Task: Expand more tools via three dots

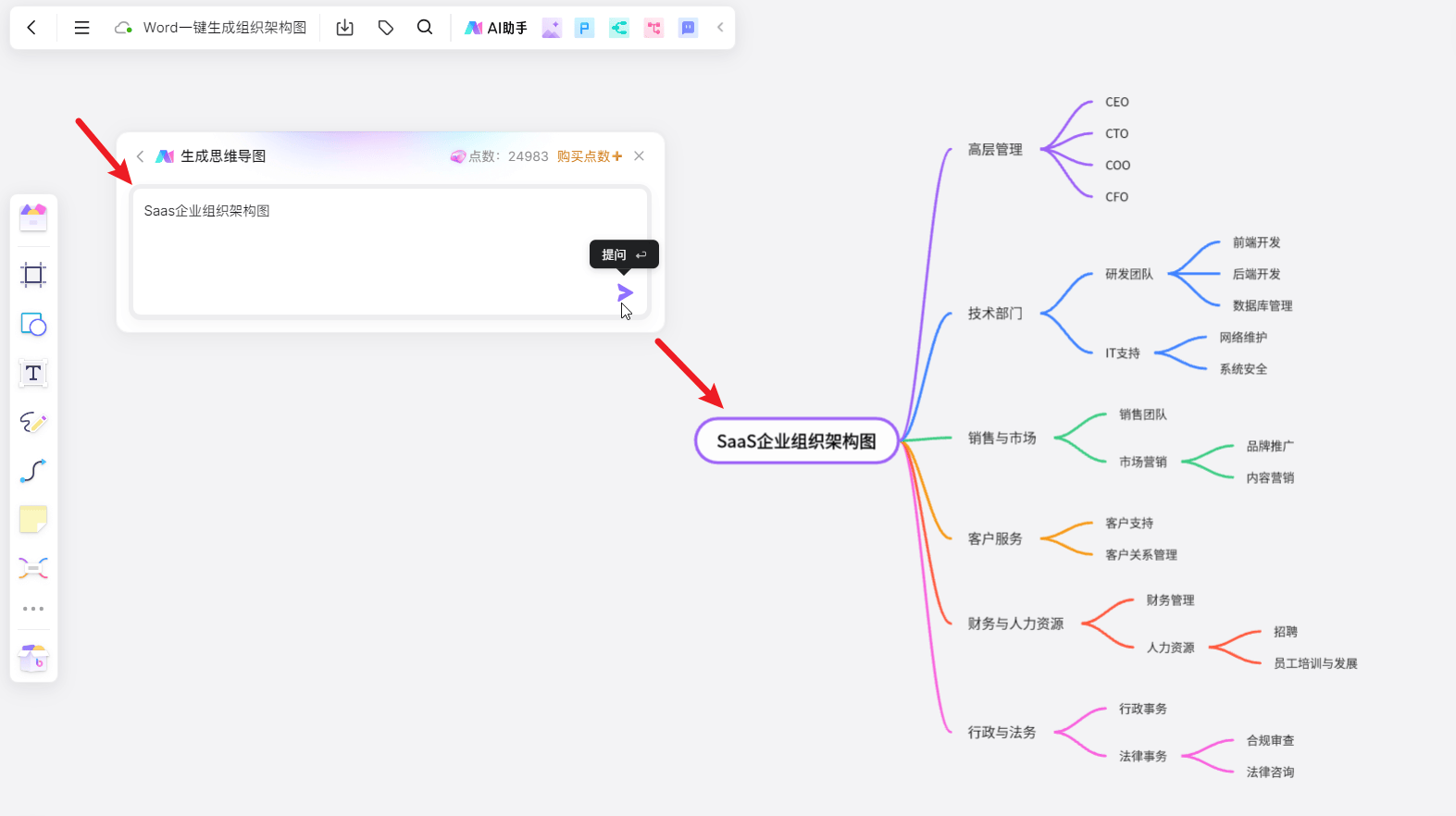Action: point(33,609)
